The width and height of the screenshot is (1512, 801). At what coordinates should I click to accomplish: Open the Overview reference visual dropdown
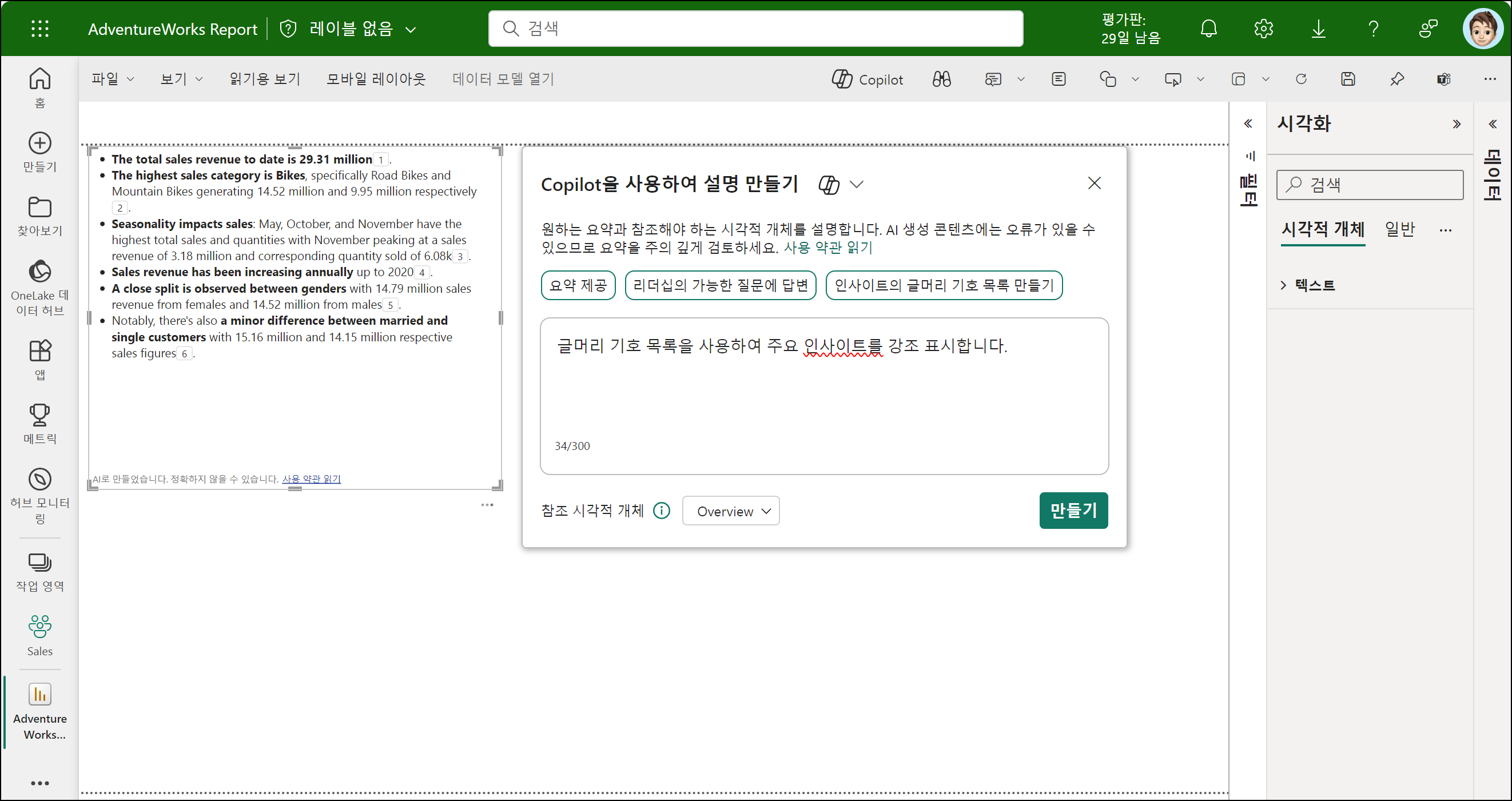click(x=731, y=511)
